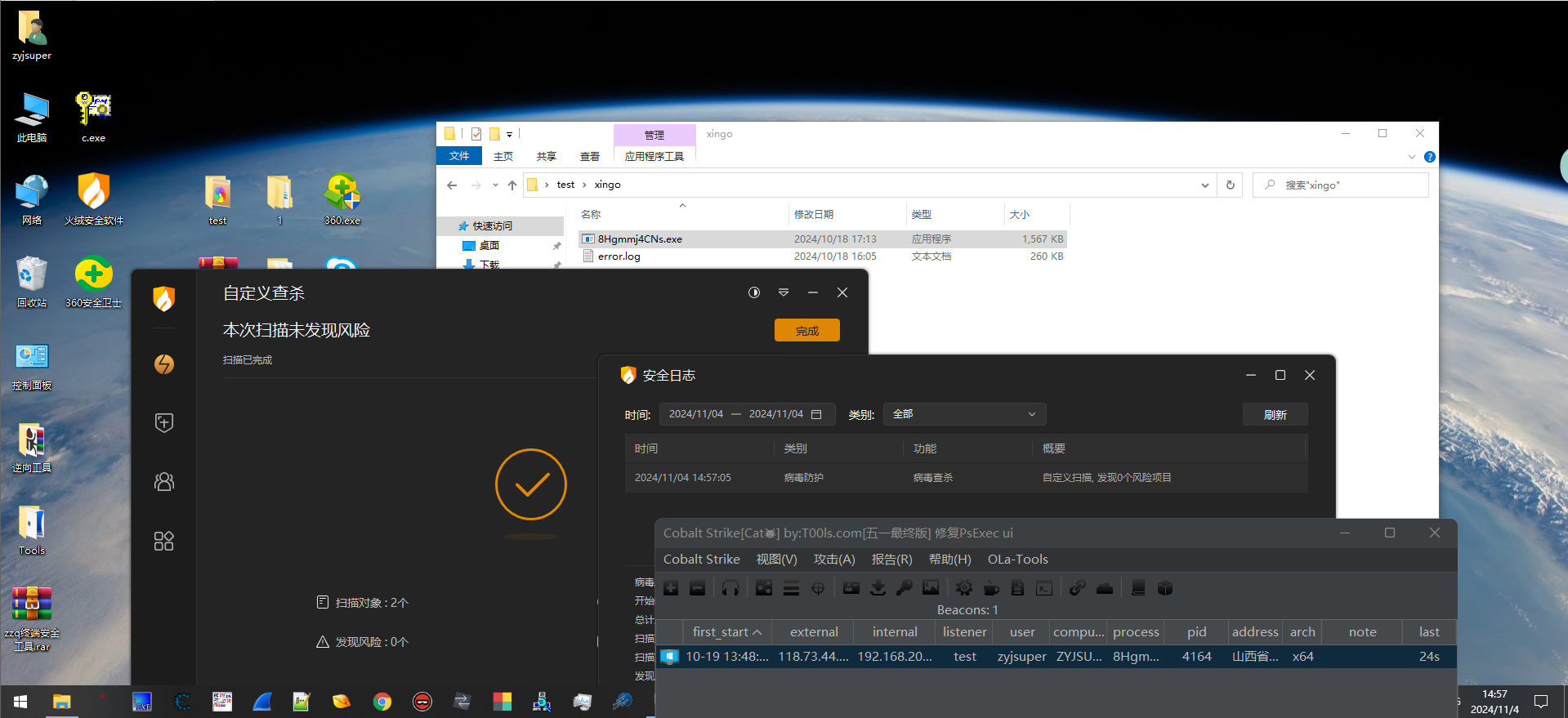This screenshot has width=1568, height=718.
Task: Open Listeners via the headphones icon
Action: 730,588
